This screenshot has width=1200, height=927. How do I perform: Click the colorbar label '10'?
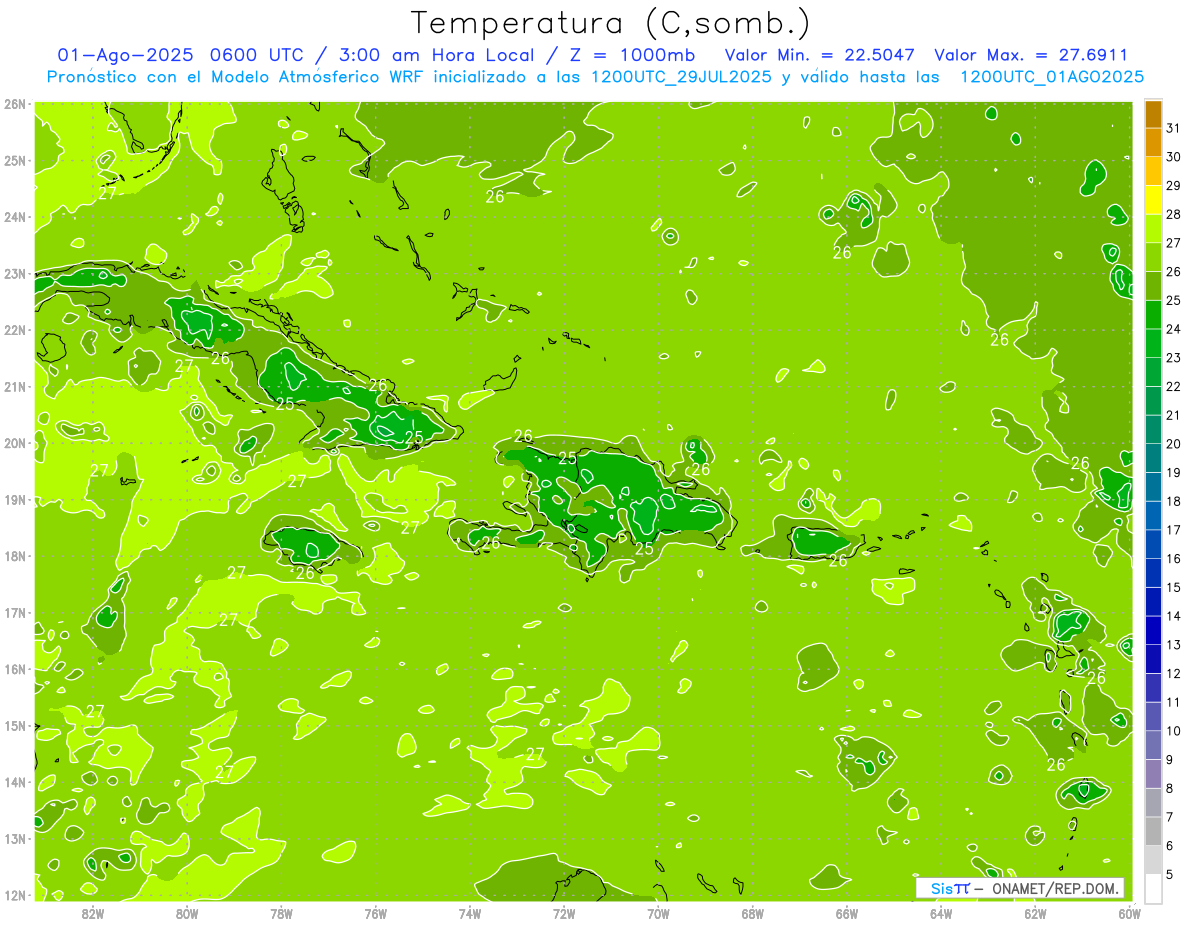[x=1174, y=731]
